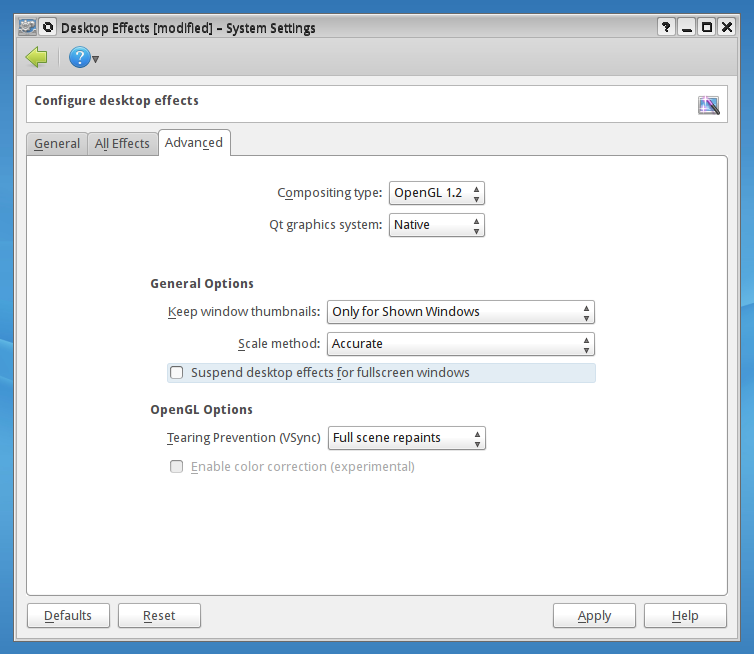
Task: Switch to the General tab
Action: (x=57, y=144)
